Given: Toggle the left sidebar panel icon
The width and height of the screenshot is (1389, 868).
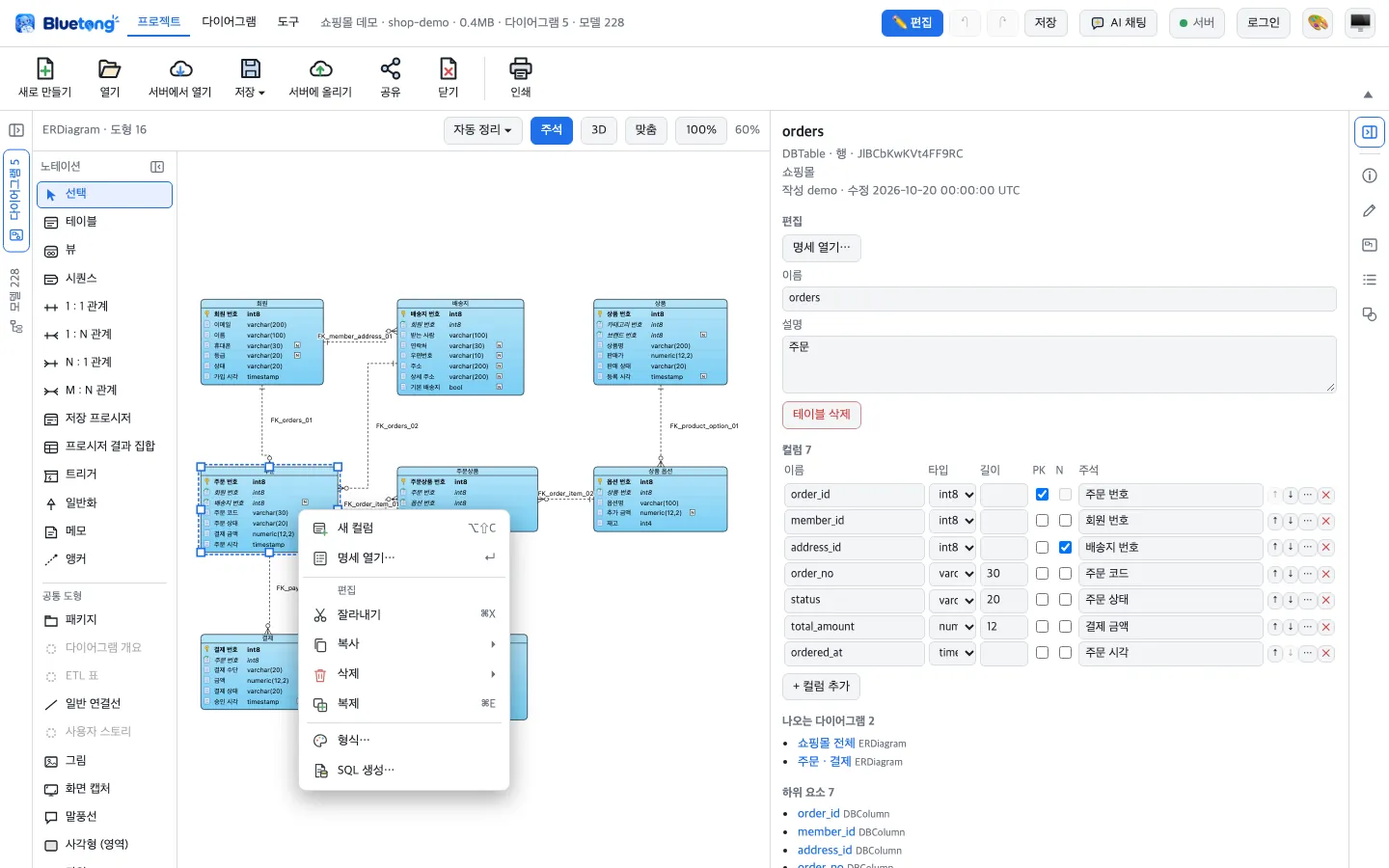Looking at the screenshot, I should 16,130.
